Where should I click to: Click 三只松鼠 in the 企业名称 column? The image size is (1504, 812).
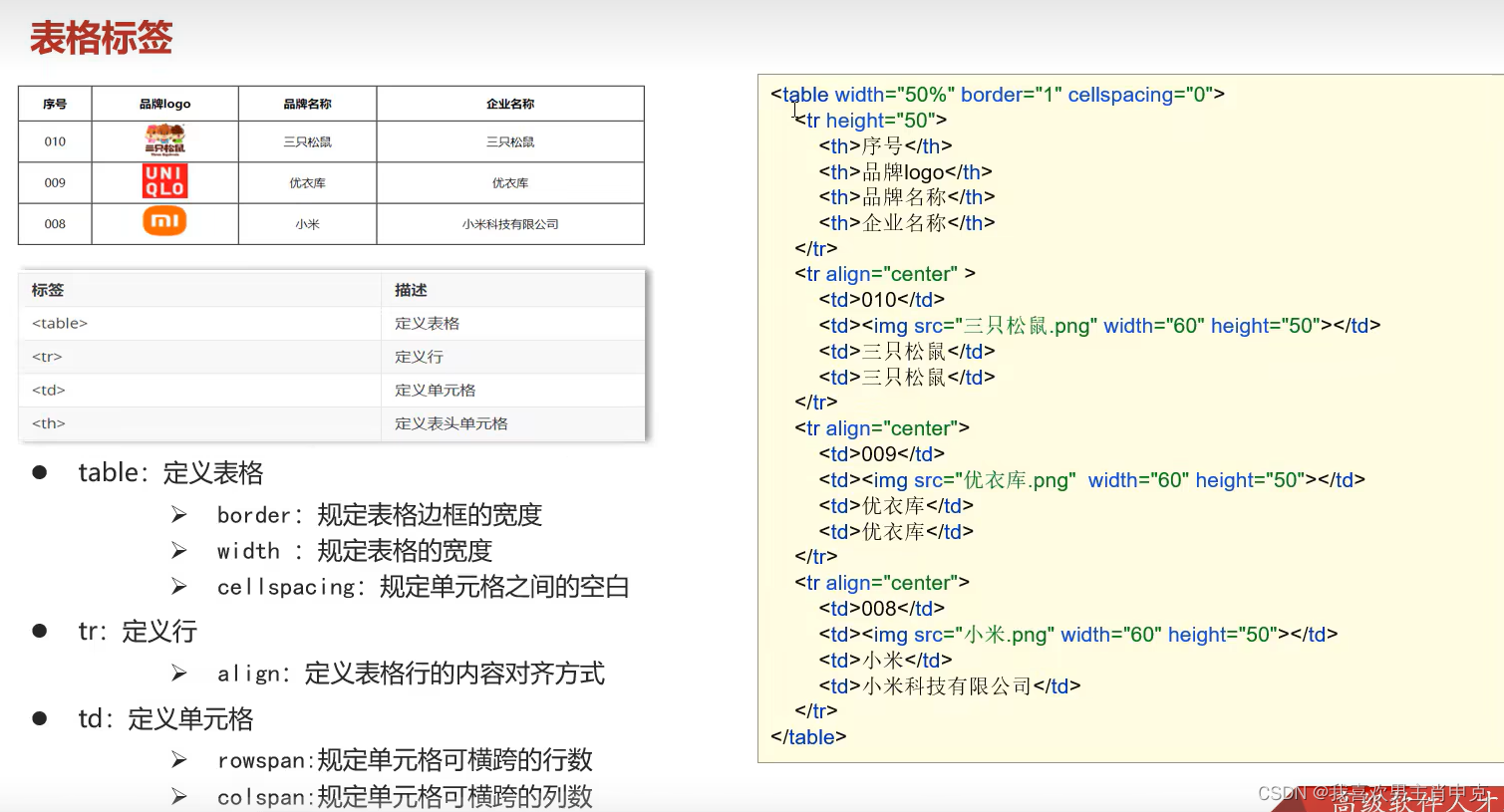(x=510, y=141)
